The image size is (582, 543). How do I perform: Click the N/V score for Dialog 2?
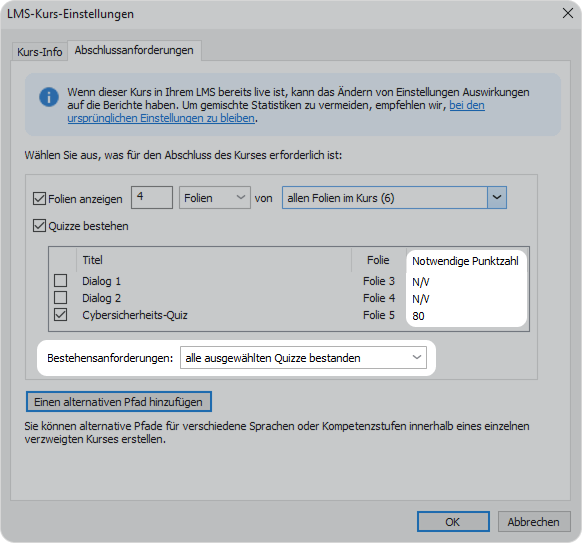pyautogui.click(x=421, y=299)
